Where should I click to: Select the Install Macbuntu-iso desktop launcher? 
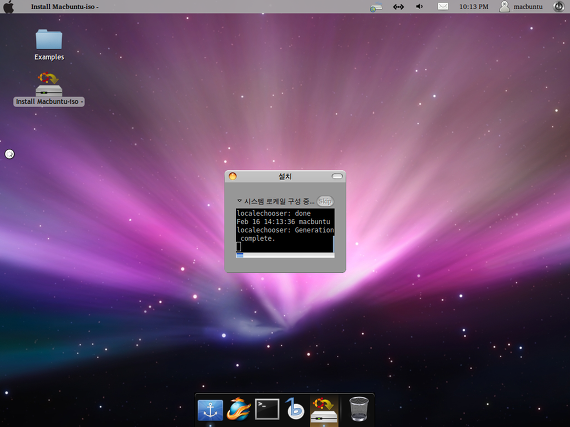coord(49,89)
